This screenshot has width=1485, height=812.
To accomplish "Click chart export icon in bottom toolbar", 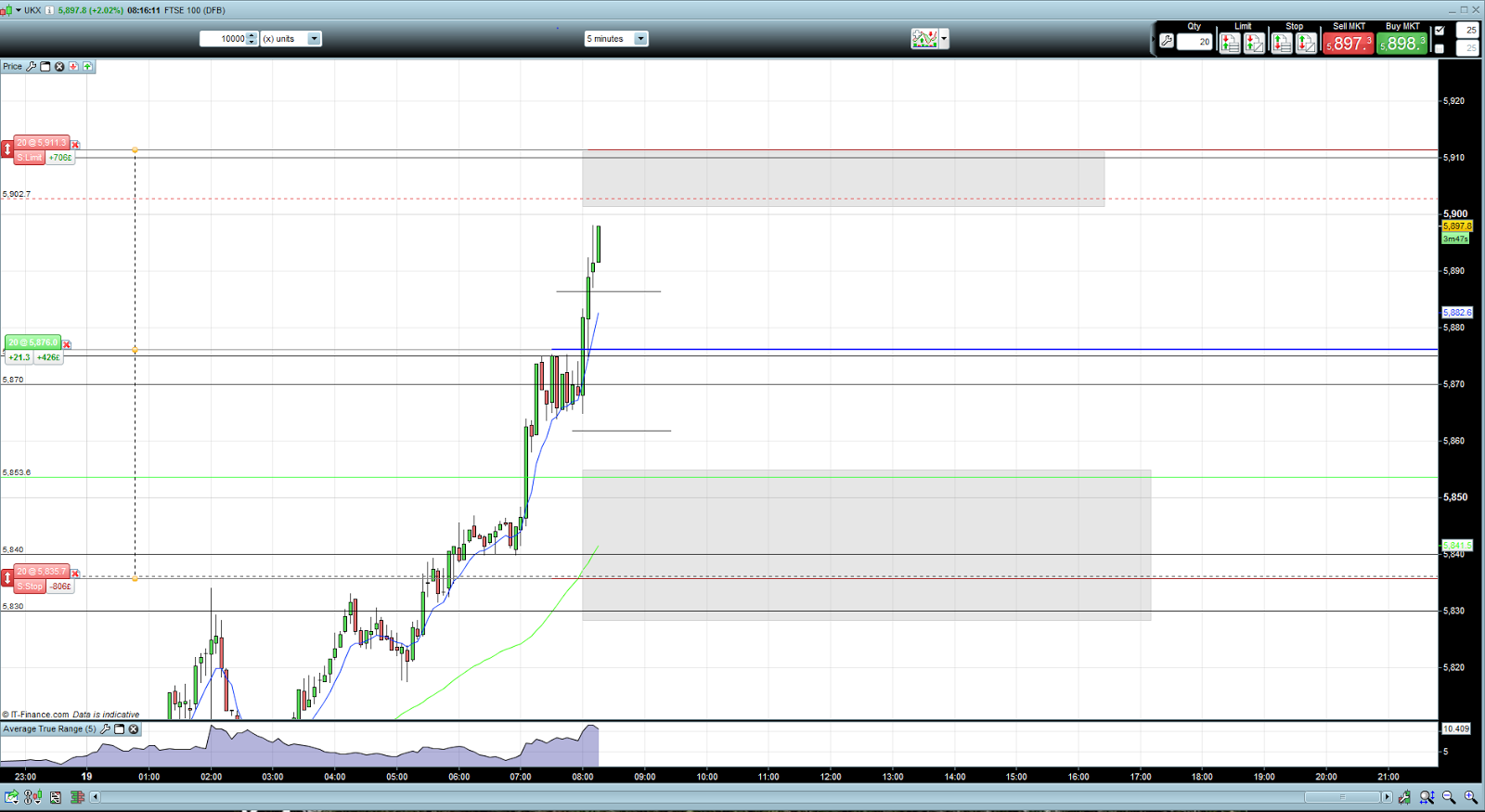I will (11, 797).
